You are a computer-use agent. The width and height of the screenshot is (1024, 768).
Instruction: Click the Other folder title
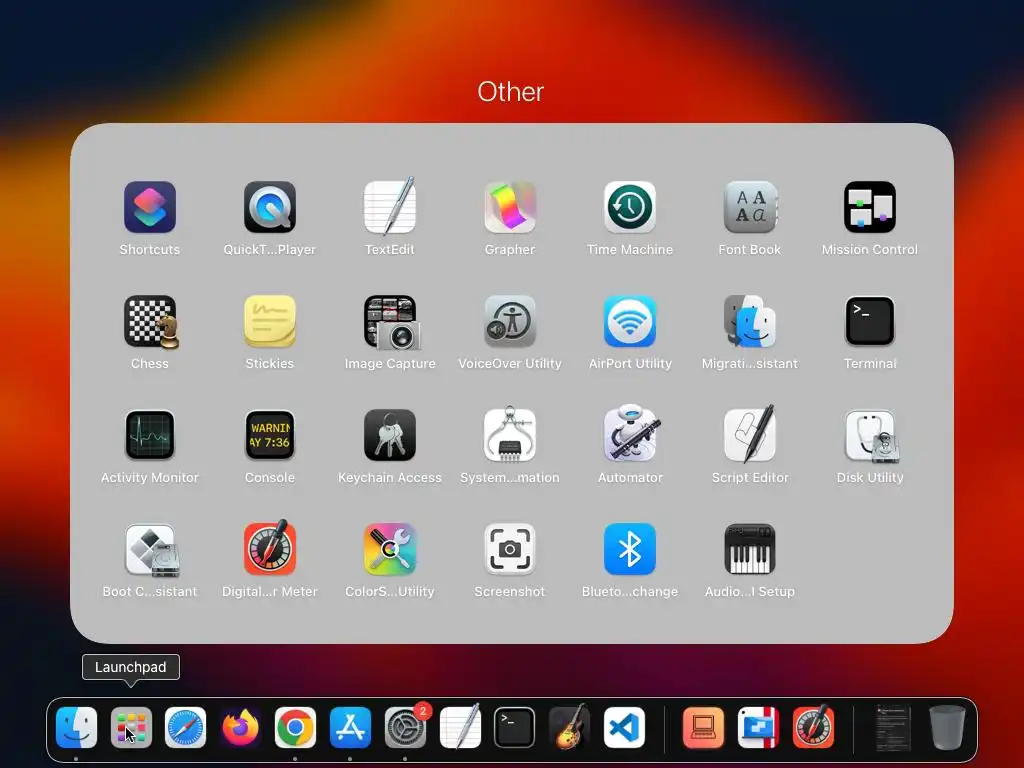[511, 92]
